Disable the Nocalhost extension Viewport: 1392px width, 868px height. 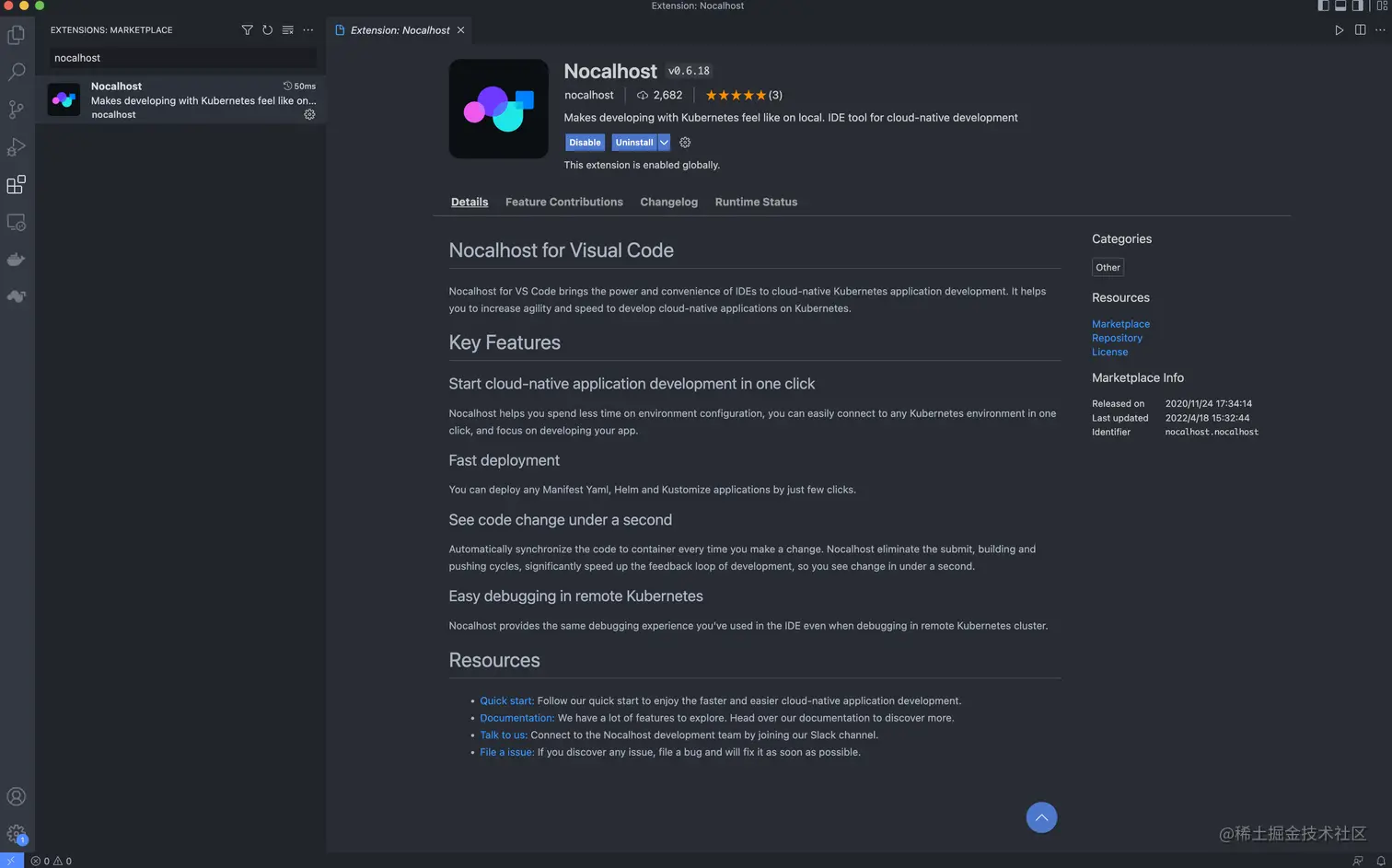coord(585,143)
